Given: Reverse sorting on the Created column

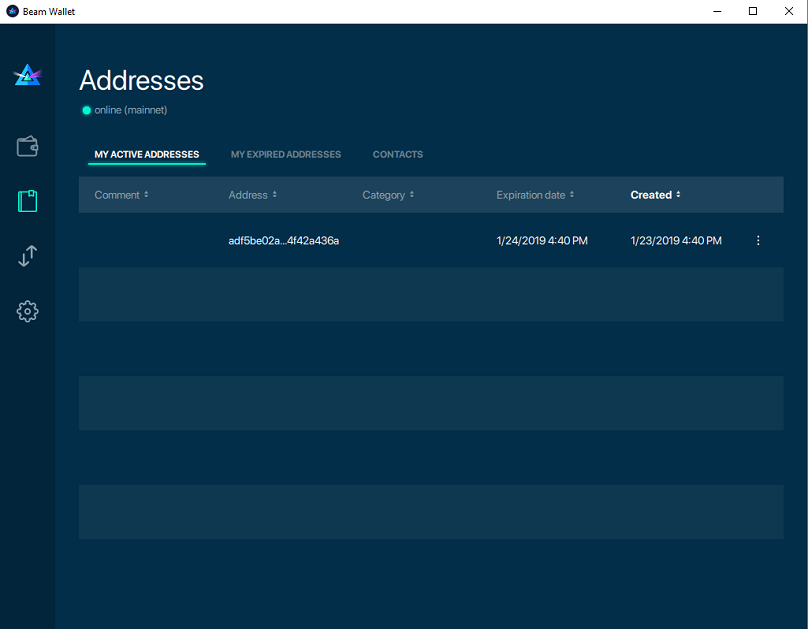Looking at the screenshot, I should coord(655,194).
